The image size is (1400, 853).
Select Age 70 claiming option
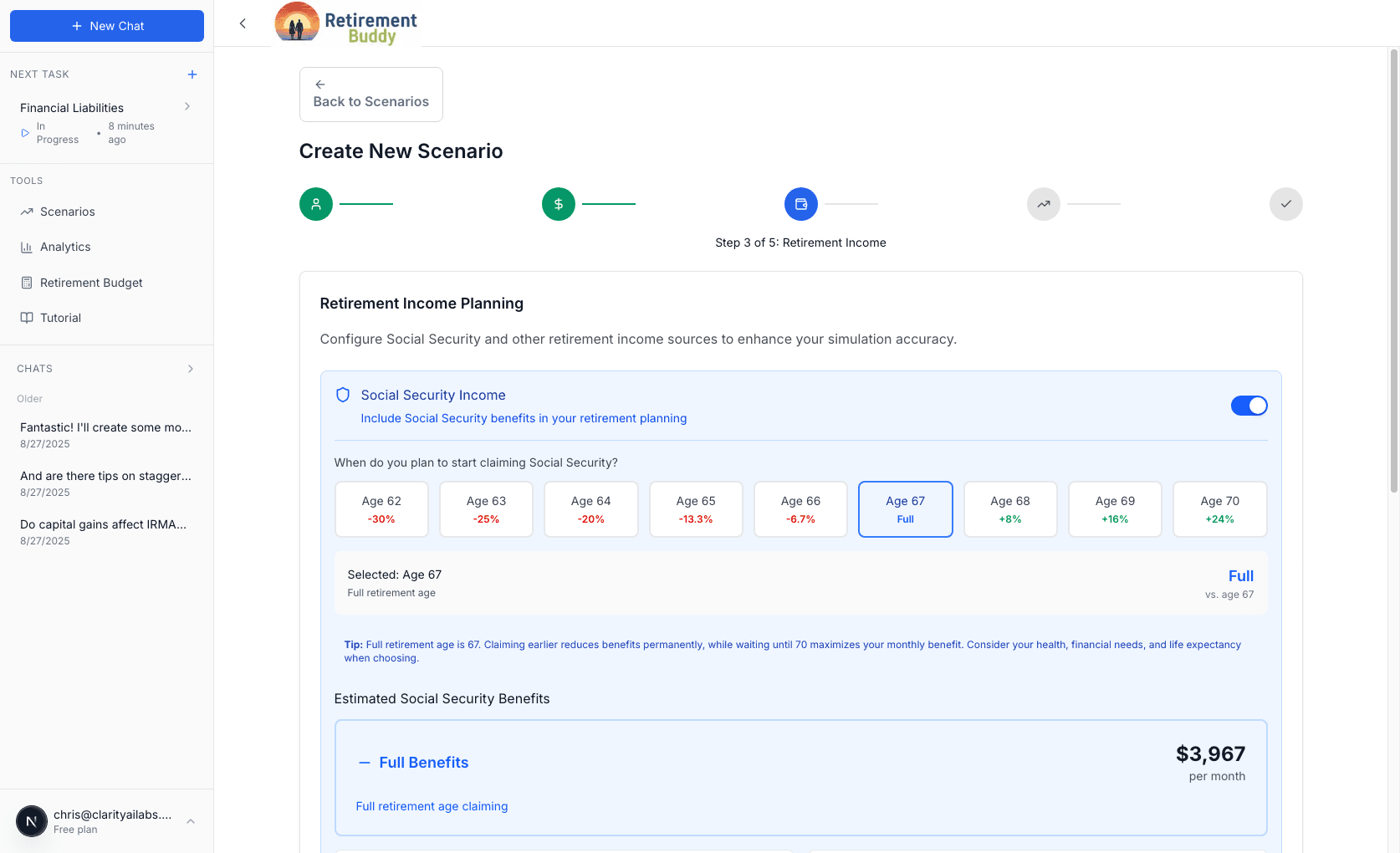1219,508
